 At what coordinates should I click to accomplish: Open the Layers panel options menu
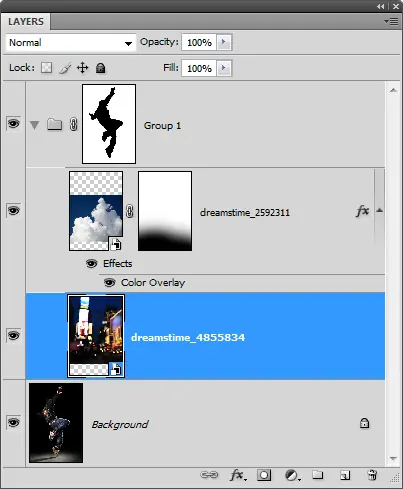391,22
